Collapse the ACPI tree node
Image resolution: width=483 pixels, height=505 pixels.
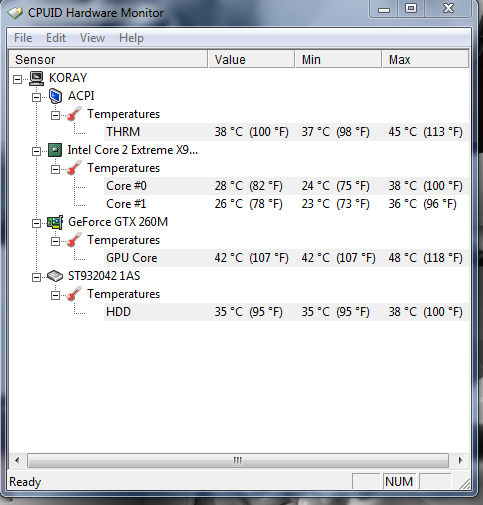(36, 97)
